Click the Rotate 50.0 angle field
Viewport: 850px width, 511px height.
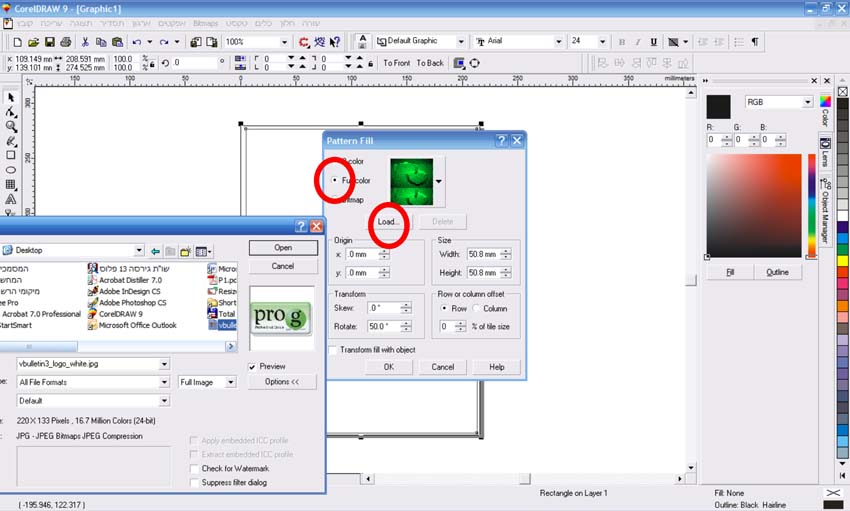(384, 326)
